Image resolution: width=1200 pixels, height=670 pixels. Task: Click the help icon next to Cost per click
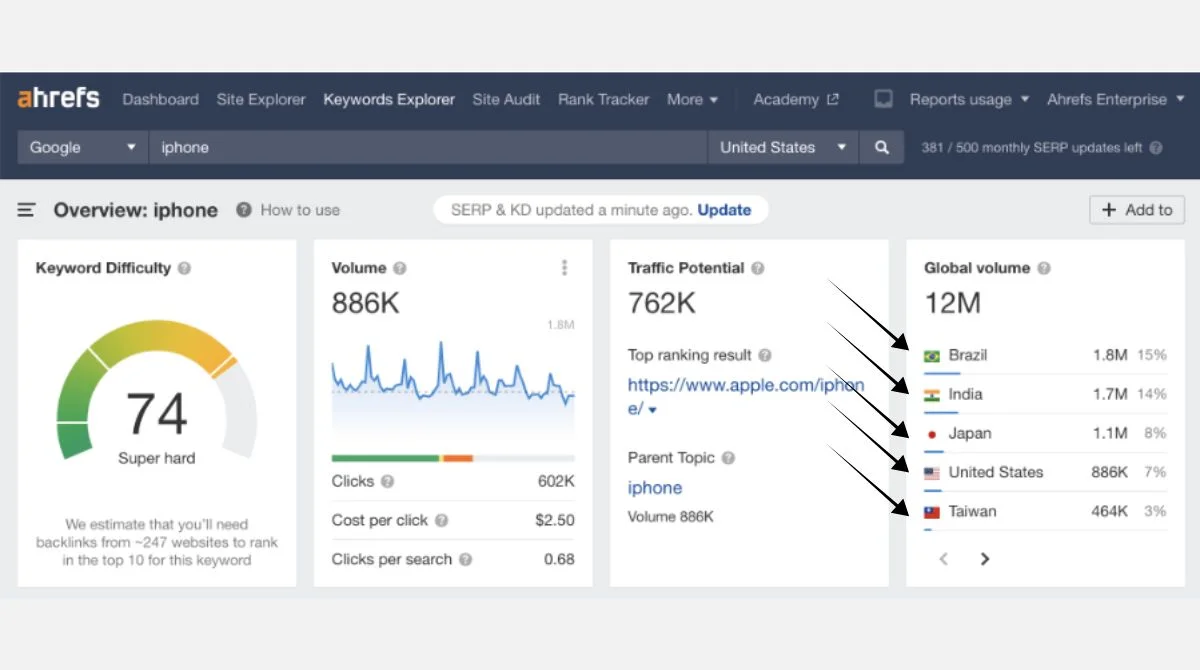coord(441,520)
